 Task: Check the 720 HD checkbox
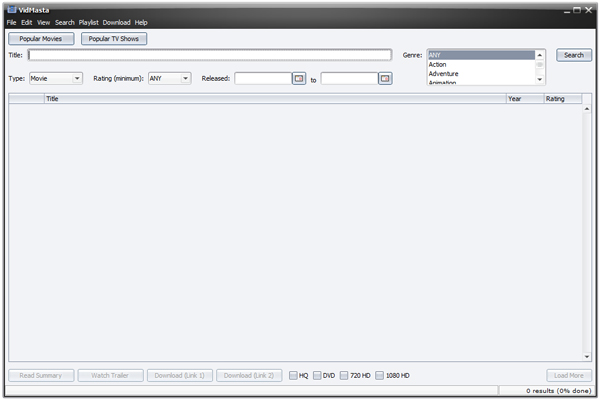pos(344,375)
